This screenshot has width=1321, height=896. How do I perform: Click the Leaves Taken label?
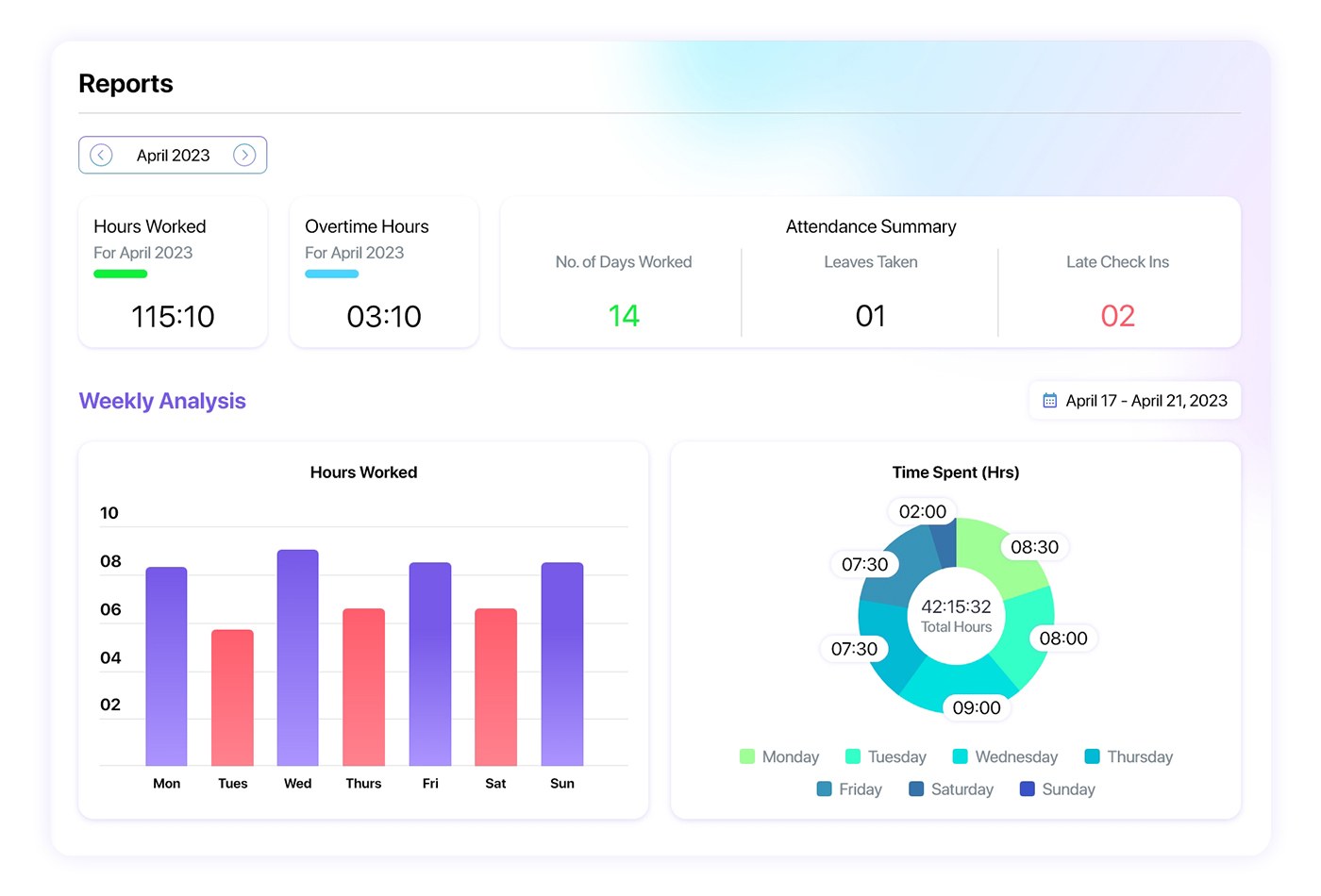[871, 262]
